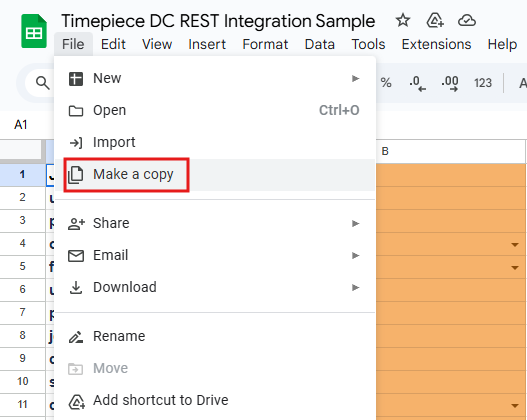Click the document title text
Screen dimensions: 527x420
click(x=218, y=21)
